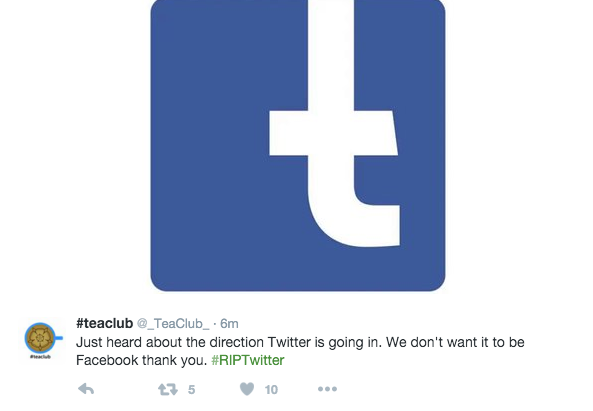Select the word Twitter in the tweet text
593x411 pixels.
point(290,342)
